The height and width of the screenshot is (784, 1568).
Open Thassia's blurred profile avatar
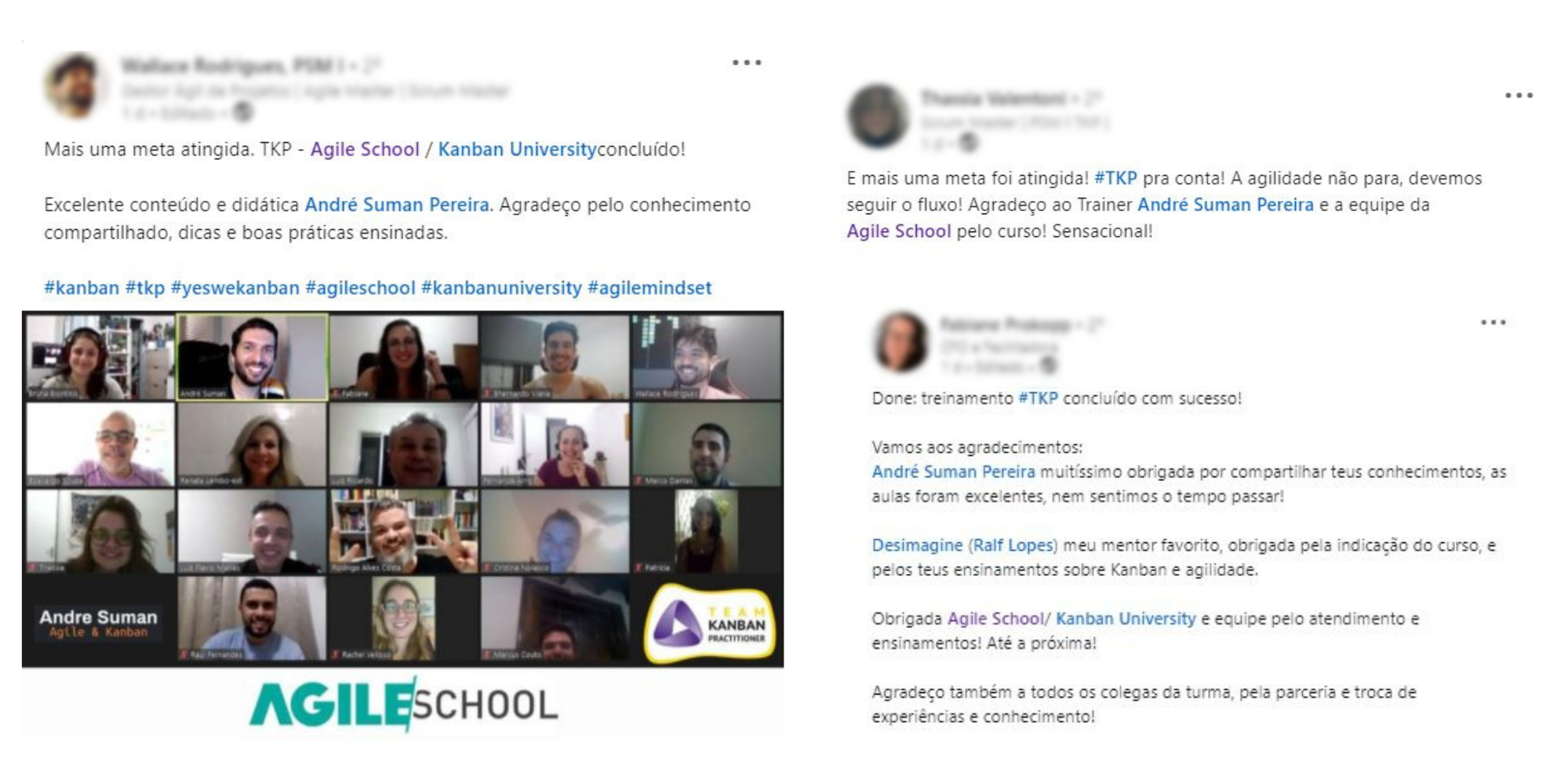[878, 115]
